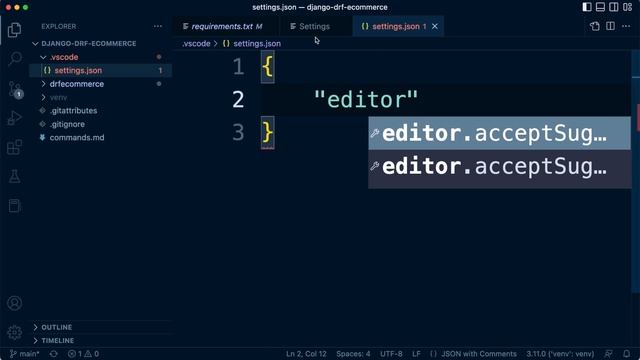Open the Explorer view in activity bar
Screen dimensions: 640x360
click(x=14, y=30)
